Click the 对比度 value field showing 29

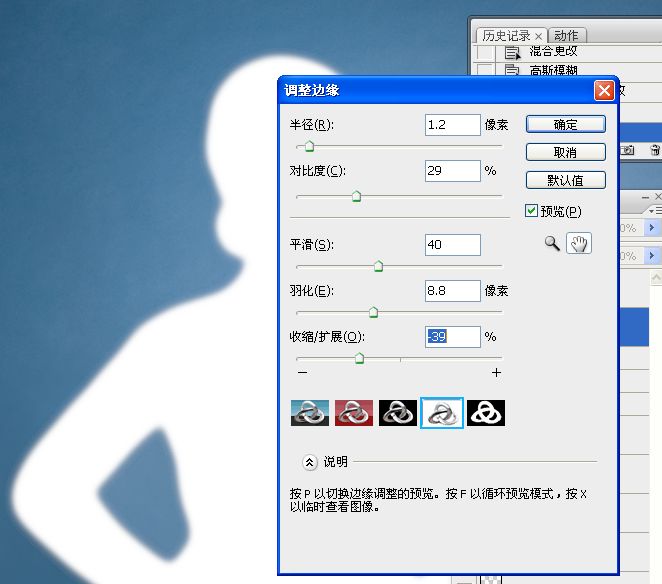point(453,171)
